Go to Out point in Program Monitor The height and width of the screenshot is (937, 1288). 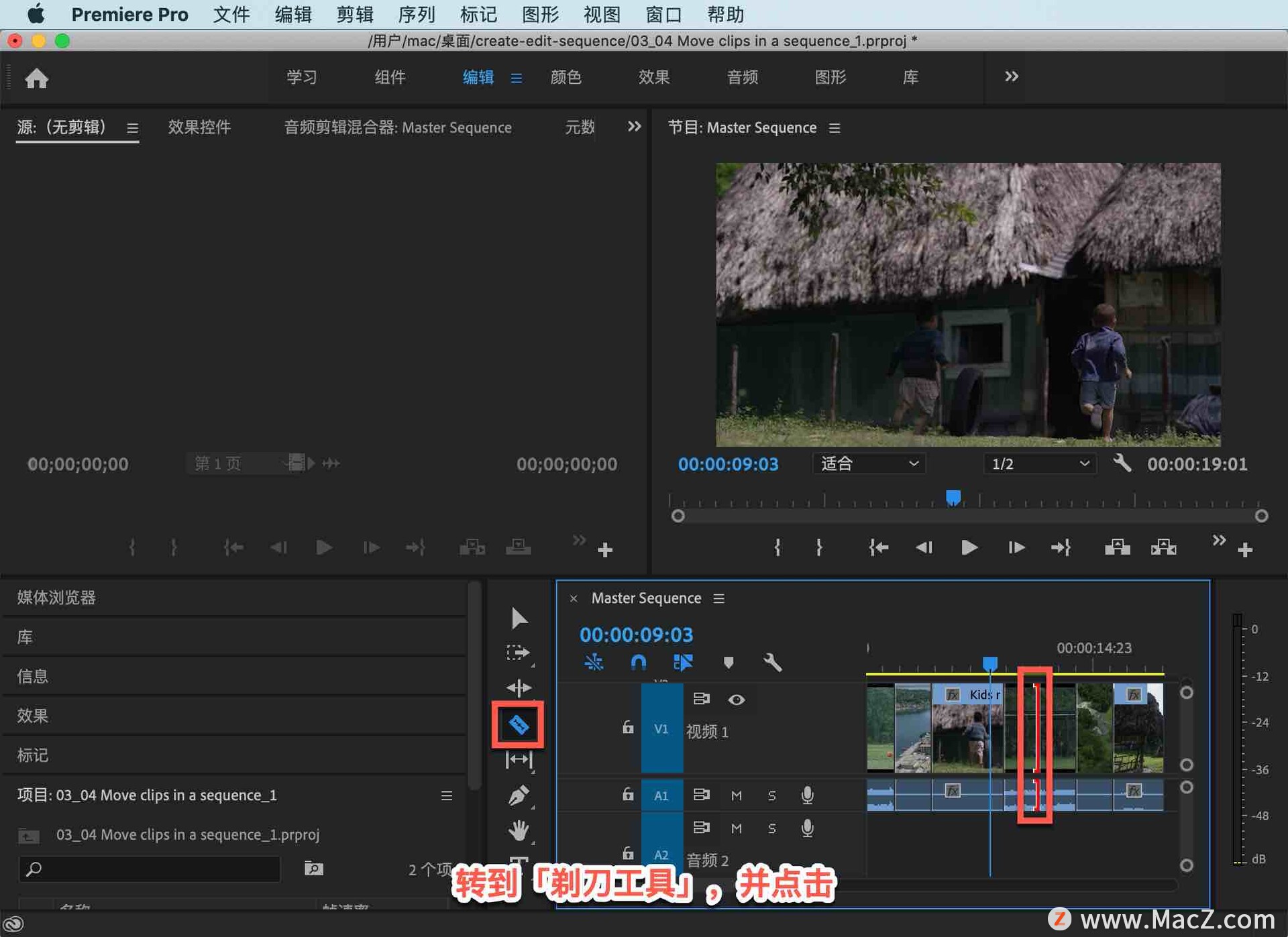(x=1061, y=547)
